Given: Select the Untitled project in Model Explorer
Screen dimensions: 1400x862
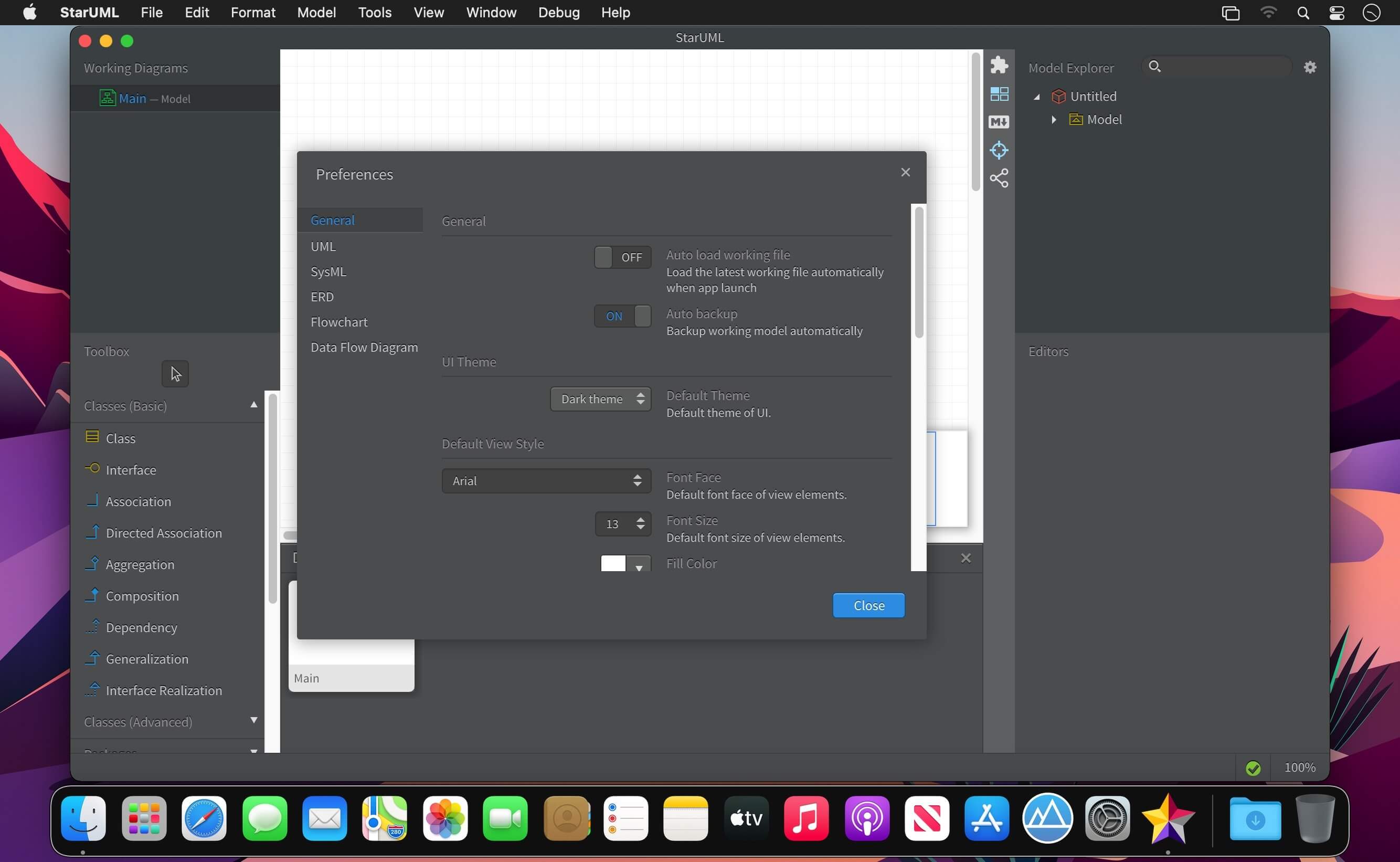Looking at the screenshot, I should [x=1093, y=96].
